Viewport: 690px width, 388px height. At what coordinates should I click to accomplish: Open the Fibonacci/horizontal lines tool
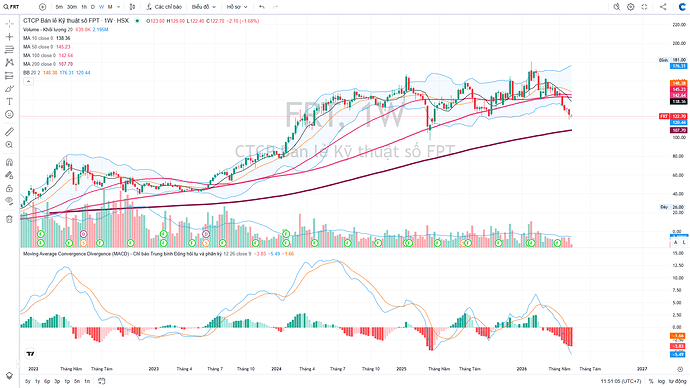point(9,49)
